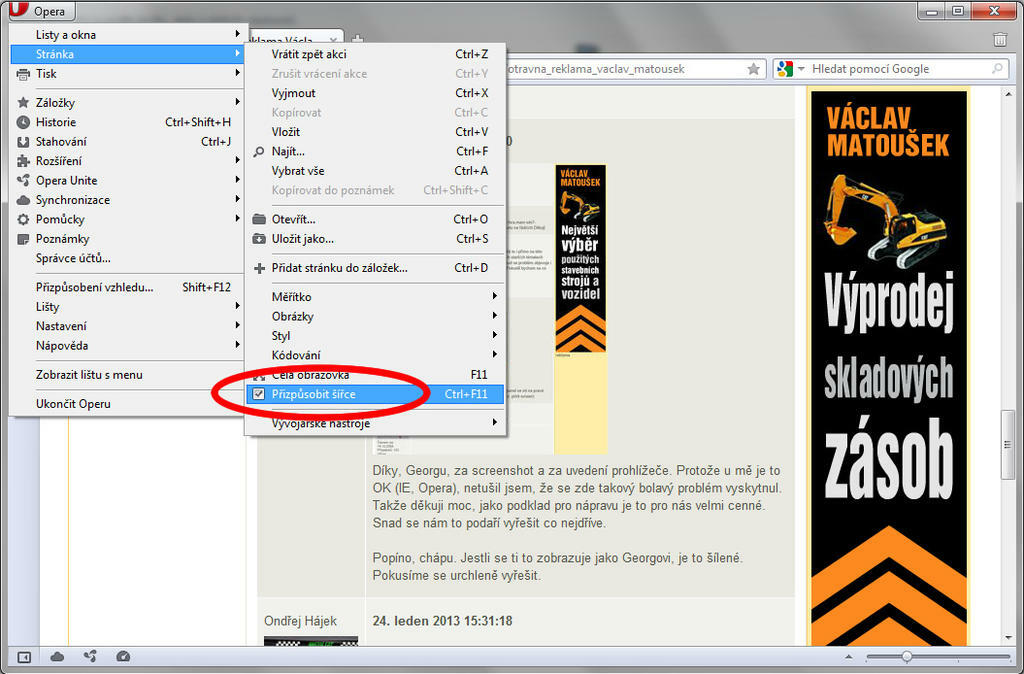Expand the Nastavení submenu
This screenshot has width=1024, height=674.
coord(128,326)
